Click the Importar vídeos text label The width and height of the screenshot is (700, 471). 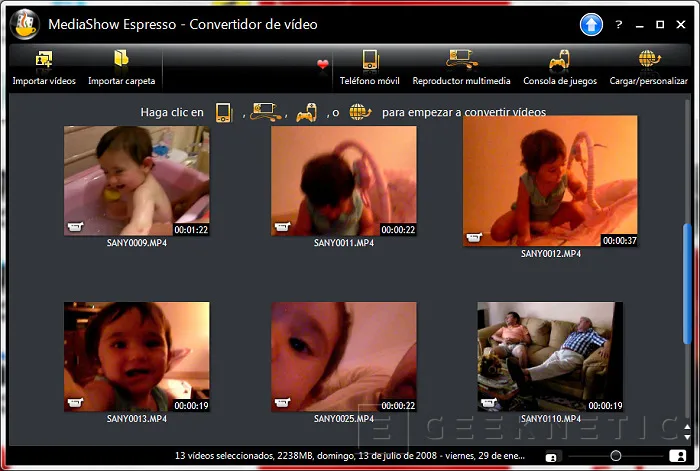[x=44, y=81]
